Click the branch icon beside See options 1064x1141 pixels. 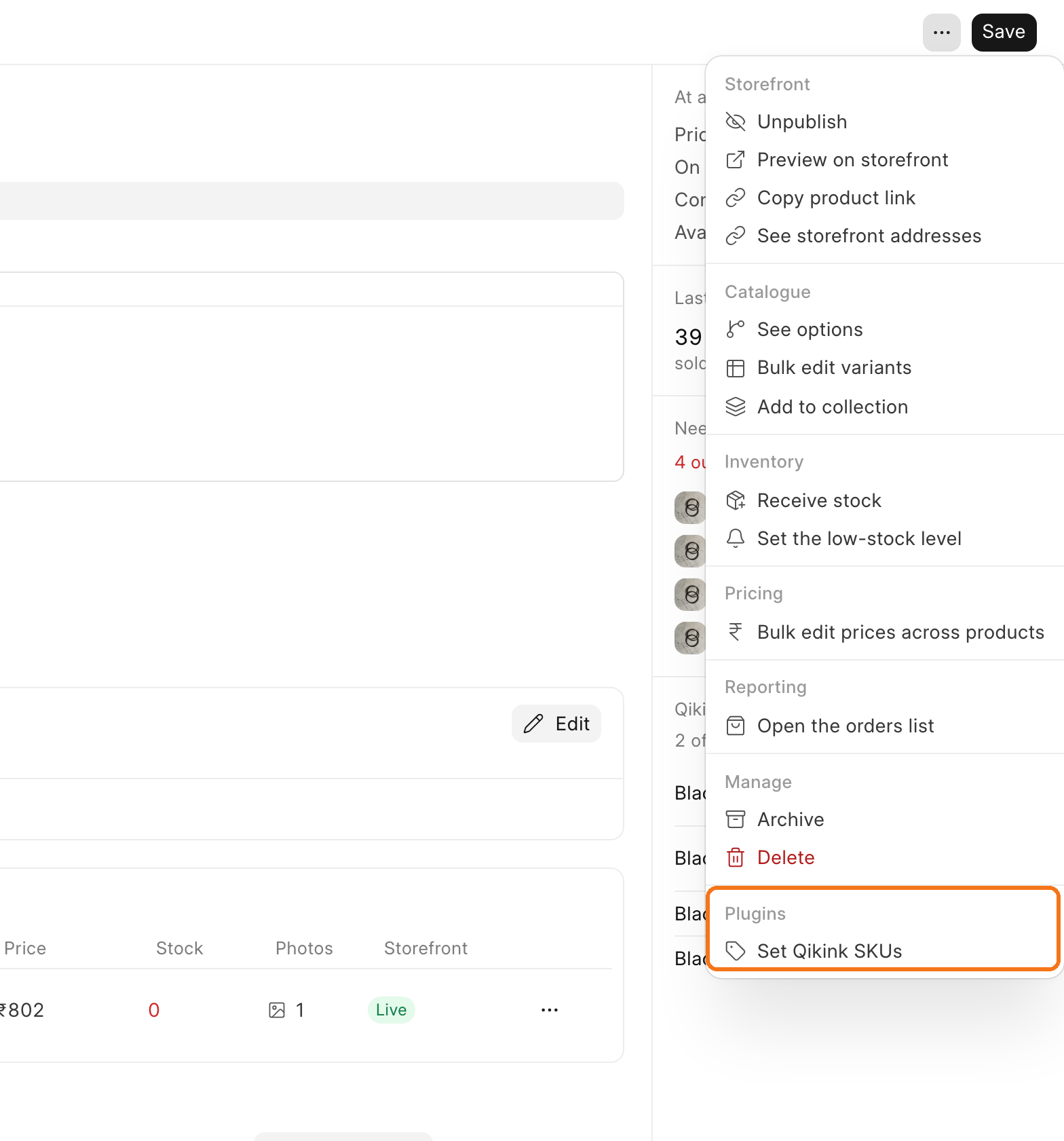coord(736,329)
